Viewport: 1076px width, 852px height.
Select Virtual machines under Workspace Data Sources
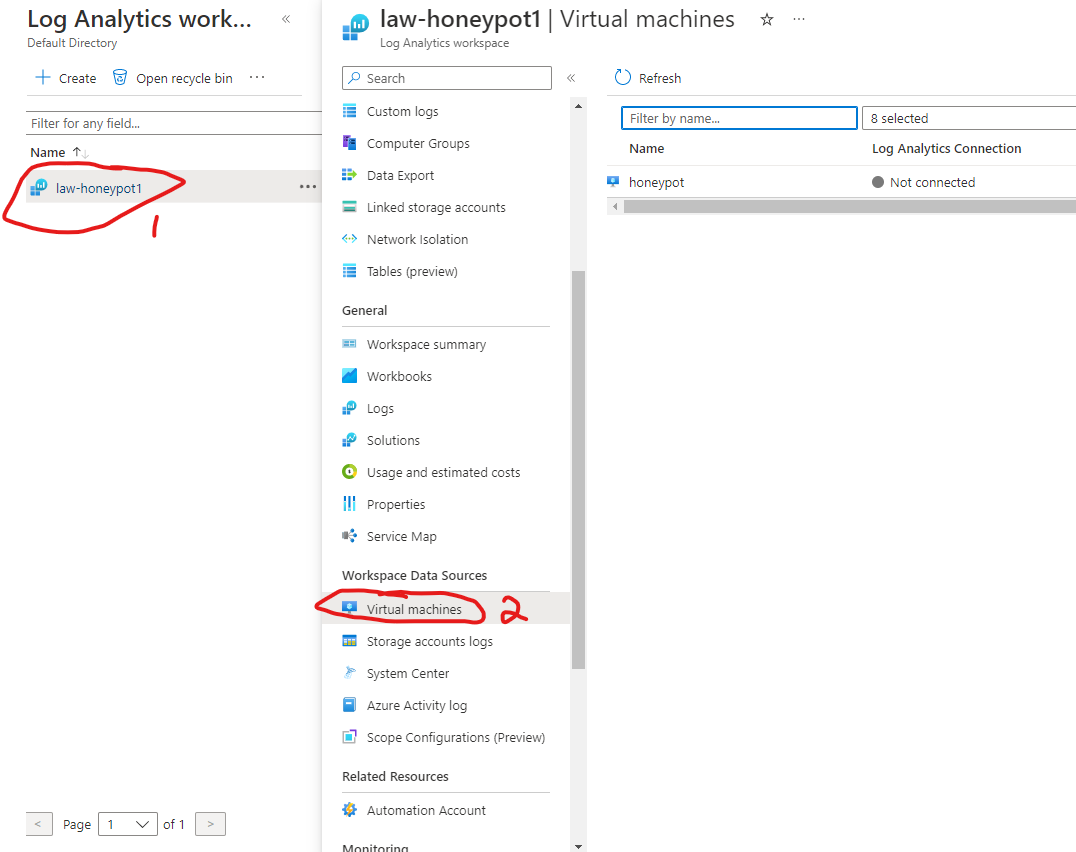(416, 609)
